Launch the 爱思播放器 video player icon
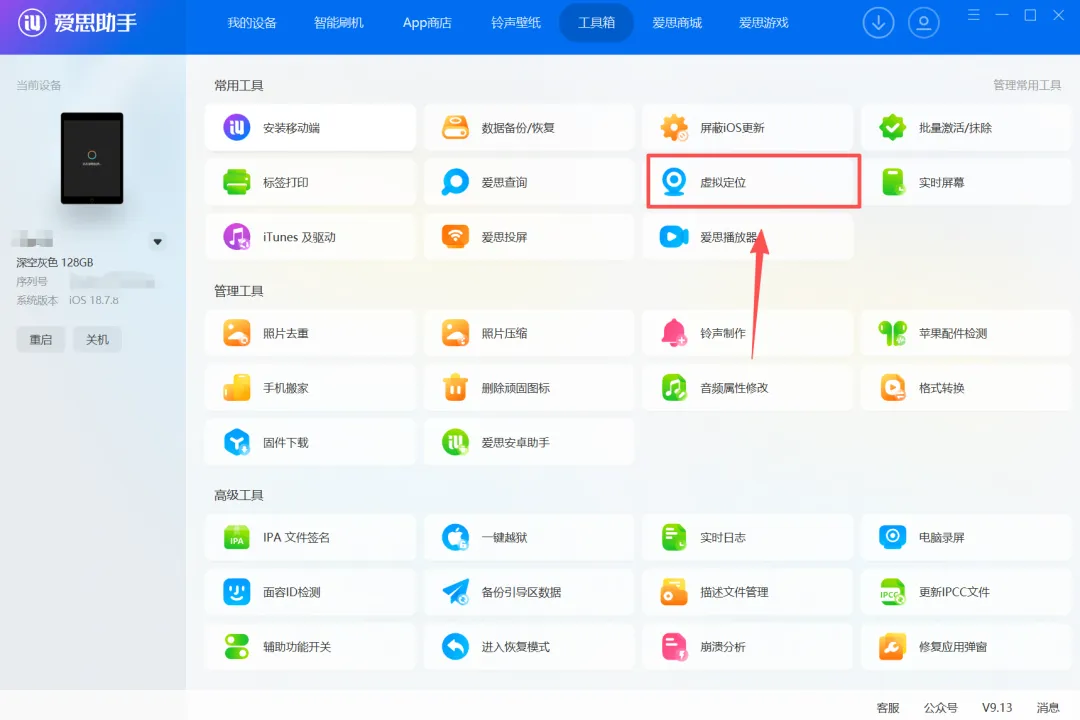The height and width of the screenshot is (720, 1080). pos(674,237)
